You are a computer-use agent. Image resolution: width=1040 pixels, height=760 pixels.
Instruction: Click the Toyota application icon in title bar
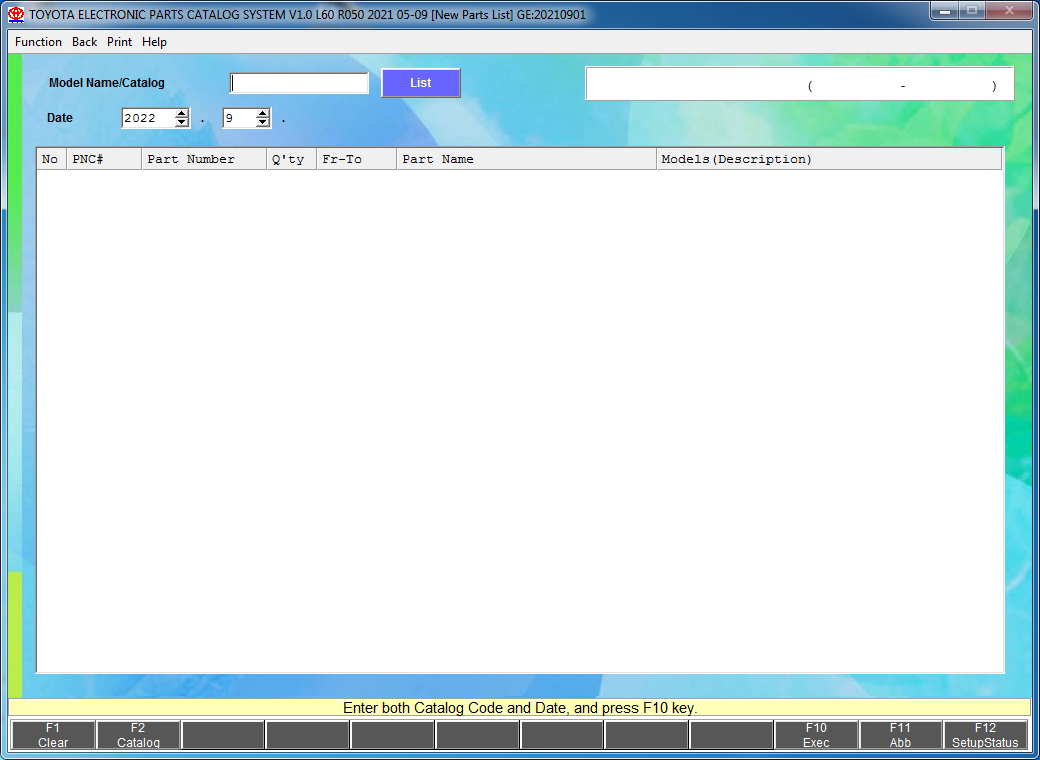click(16, 14)
